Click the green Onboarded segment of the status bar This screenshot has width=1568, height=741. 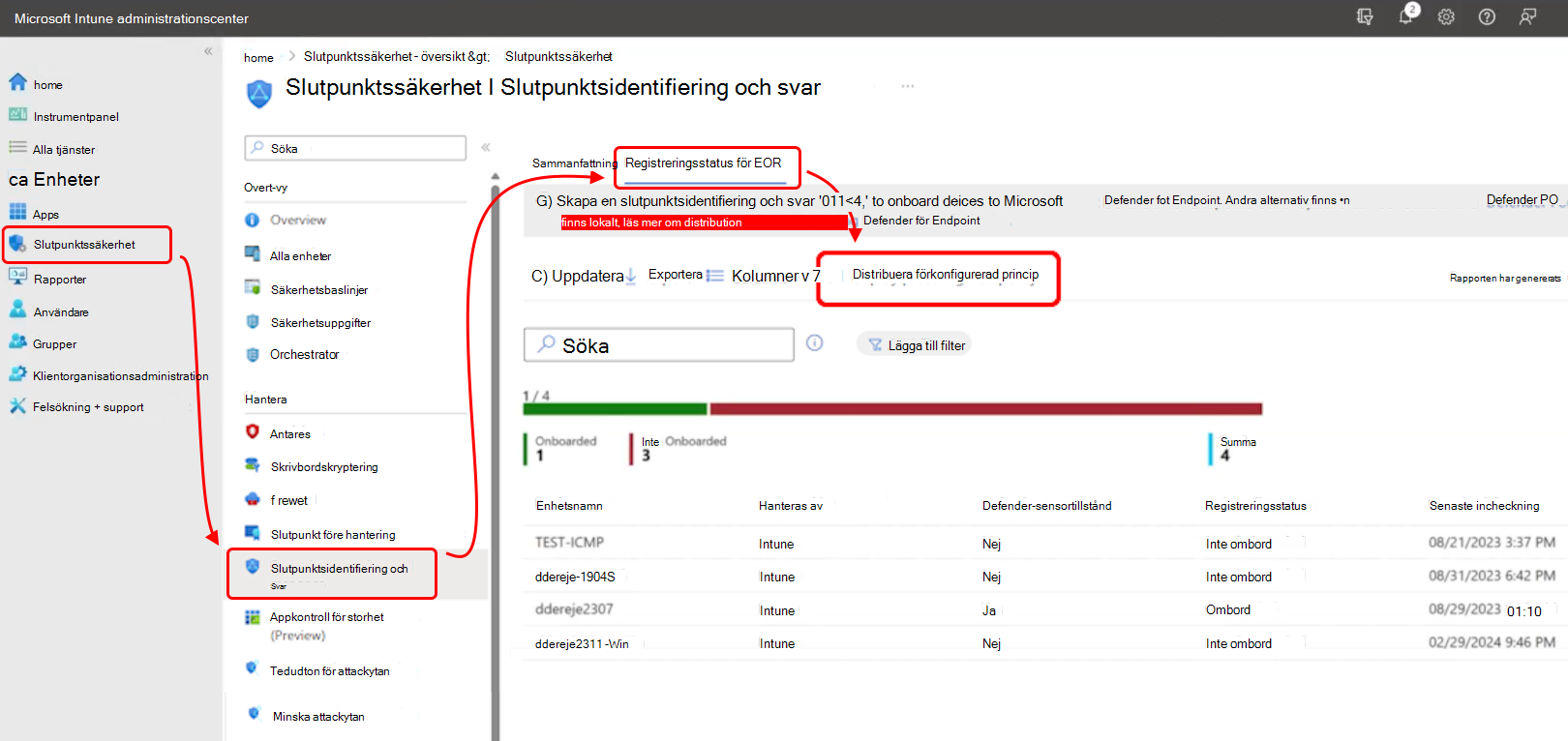[615, 409]
